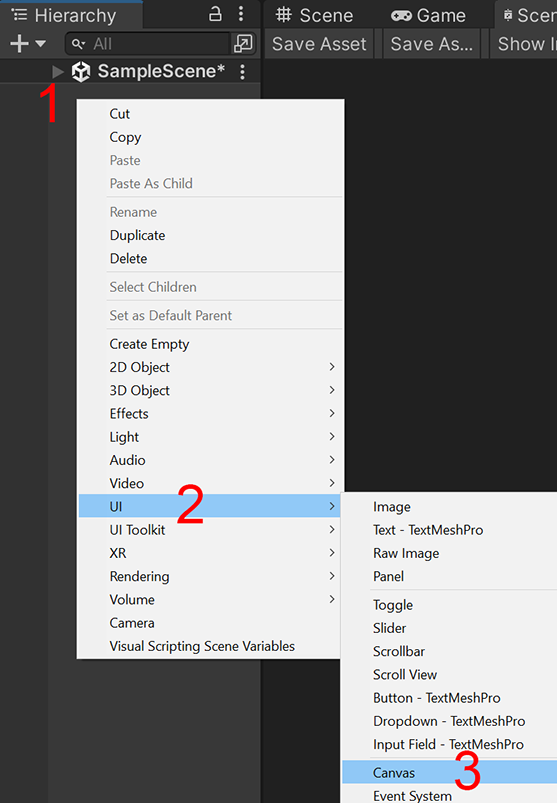Click the search magnifier icon in Hierarchy

[78, 44]
